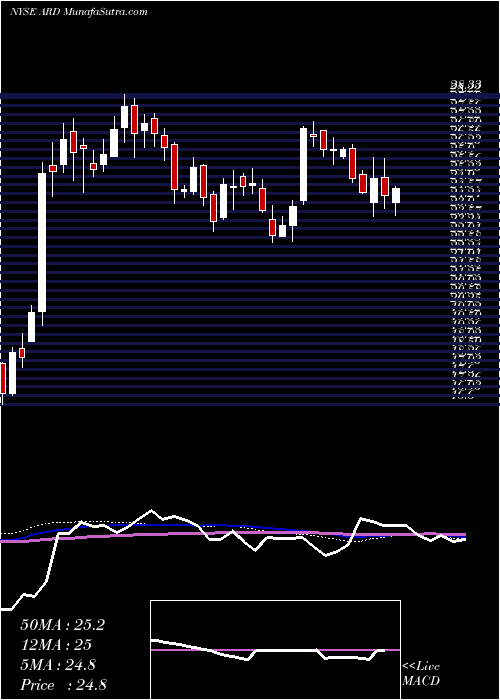The image size is (500, 700).
Task: Click the NYSE ARD MunafaSutra.com title text
Action: (x=79, y=12)
